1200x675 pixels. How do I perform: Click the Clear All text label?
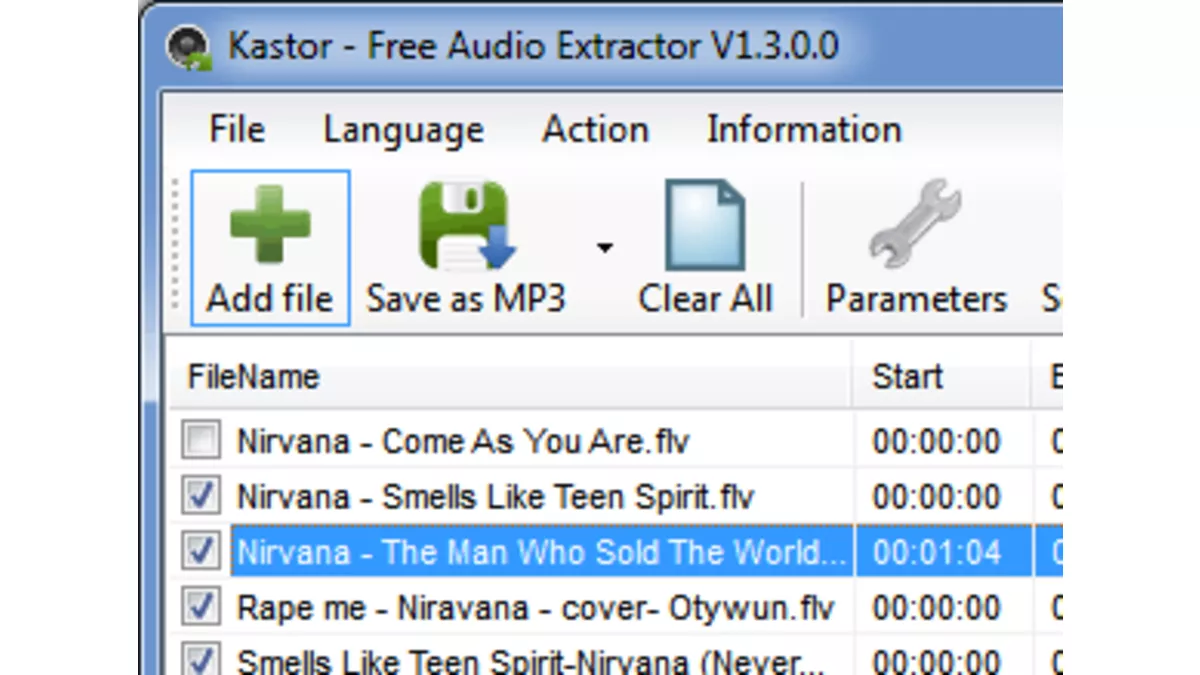pos(705,298)
